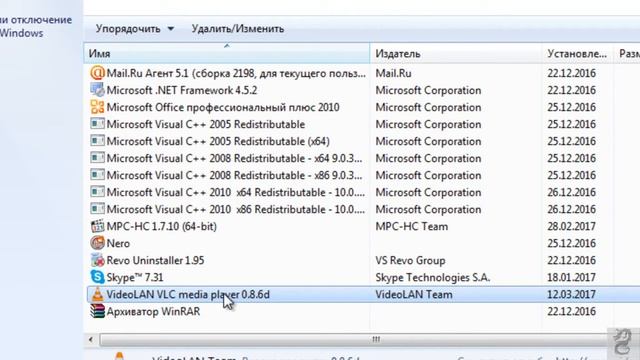
Task: Select VideoLAN VLC media player 0.8.6d
Action: (188, 294)
